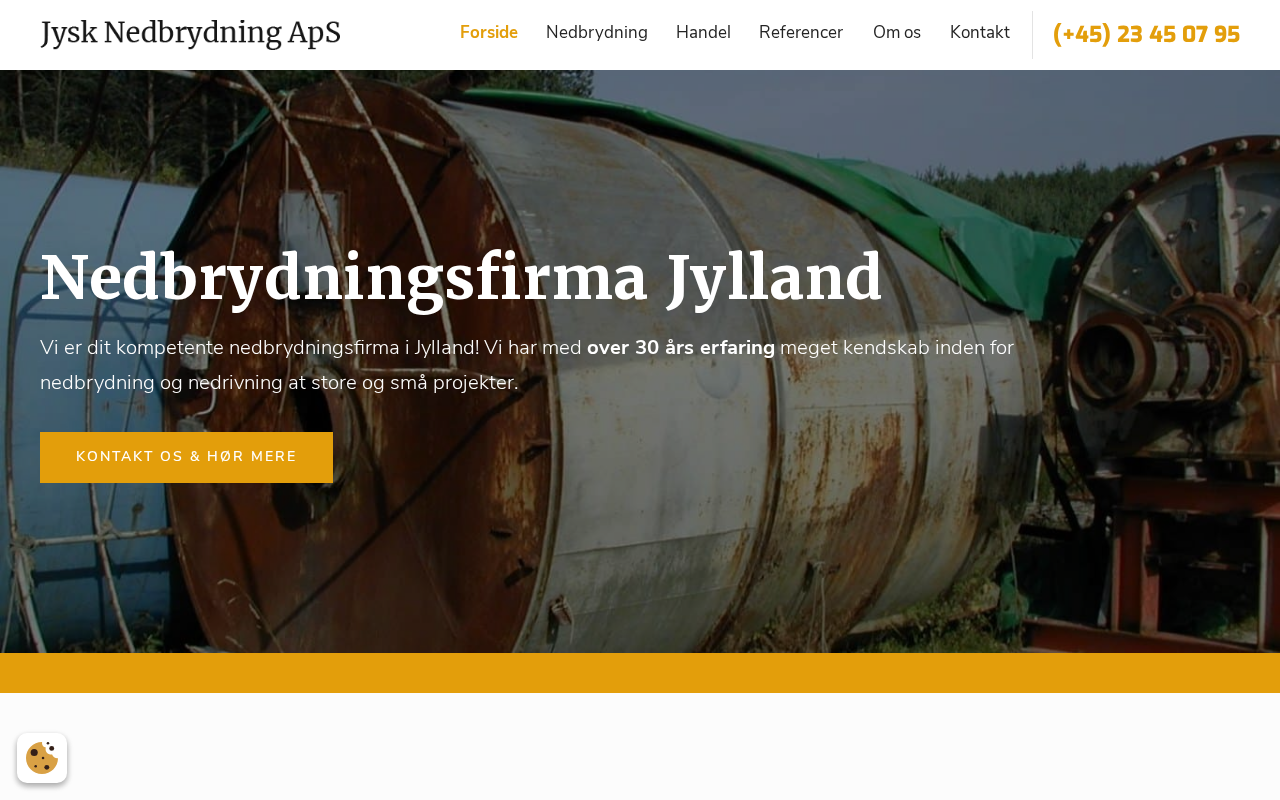Click the Jysk Nedbrydning ApS logo
This screenshot has height=800, width=1280.
point(191,33)
